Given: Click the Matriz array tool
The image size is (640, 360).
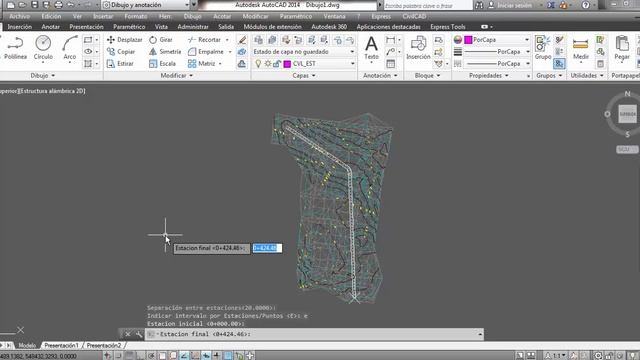Looking at the screenshot, I should tap(202, 64).
